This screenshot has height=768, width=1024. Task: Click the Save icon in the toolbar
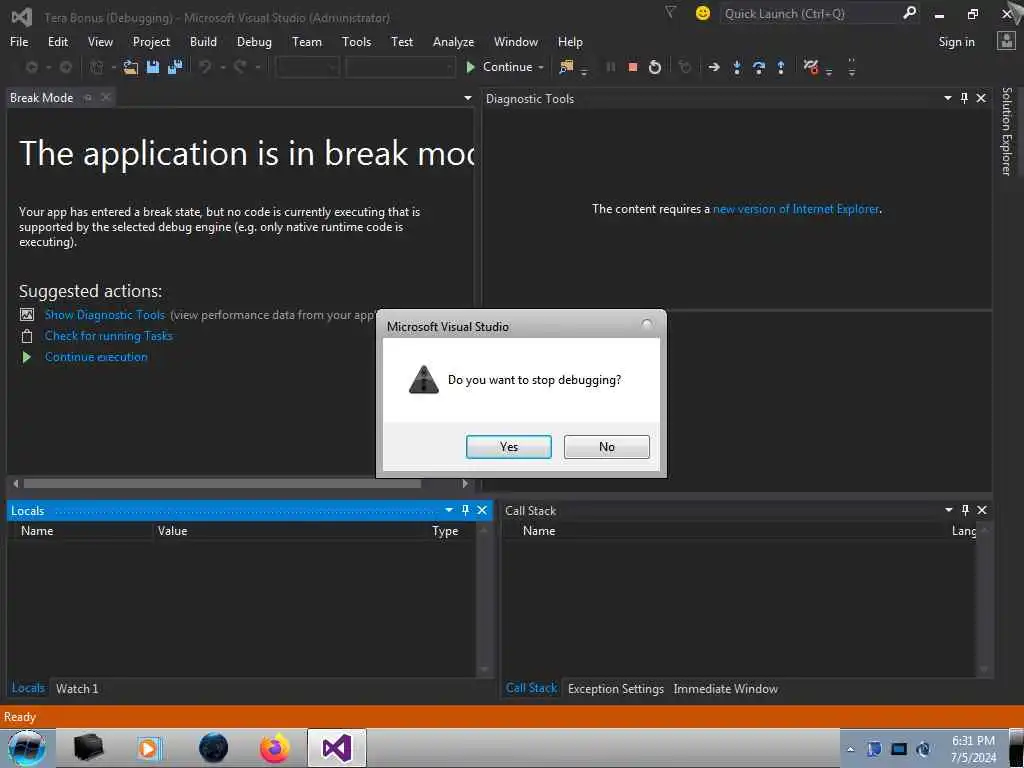[153, 67]
